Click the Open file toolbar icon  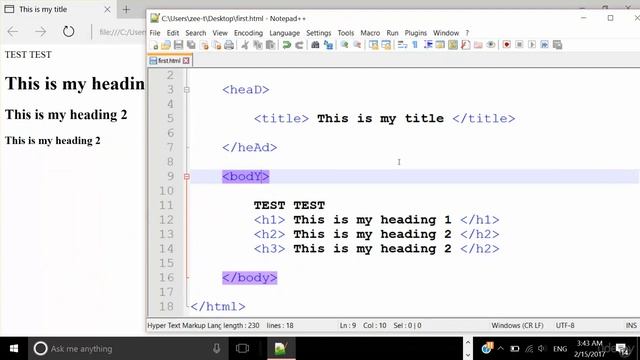pos(166,45)
